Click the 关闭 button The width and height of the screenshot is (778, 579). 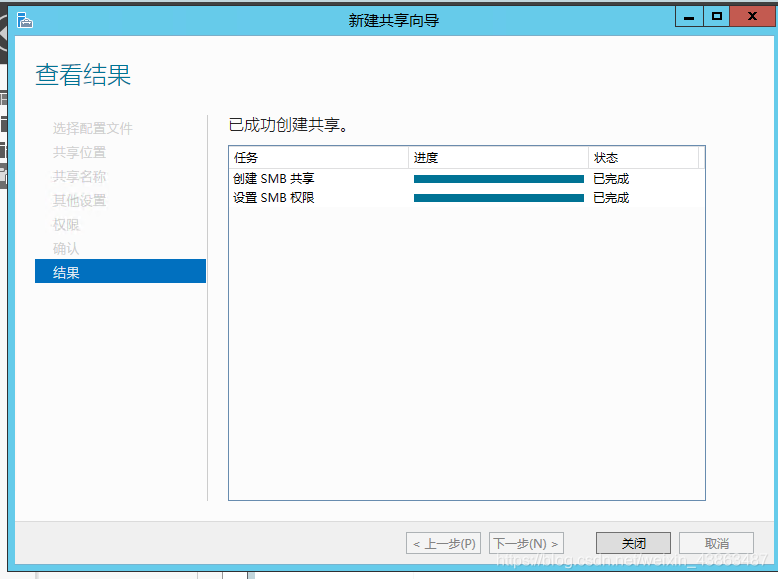point(633,543)
